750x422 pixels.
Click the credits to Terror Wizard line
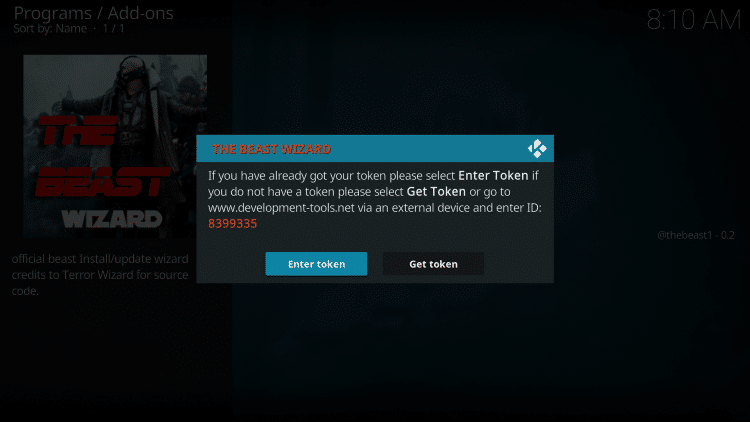click(100, 275)
